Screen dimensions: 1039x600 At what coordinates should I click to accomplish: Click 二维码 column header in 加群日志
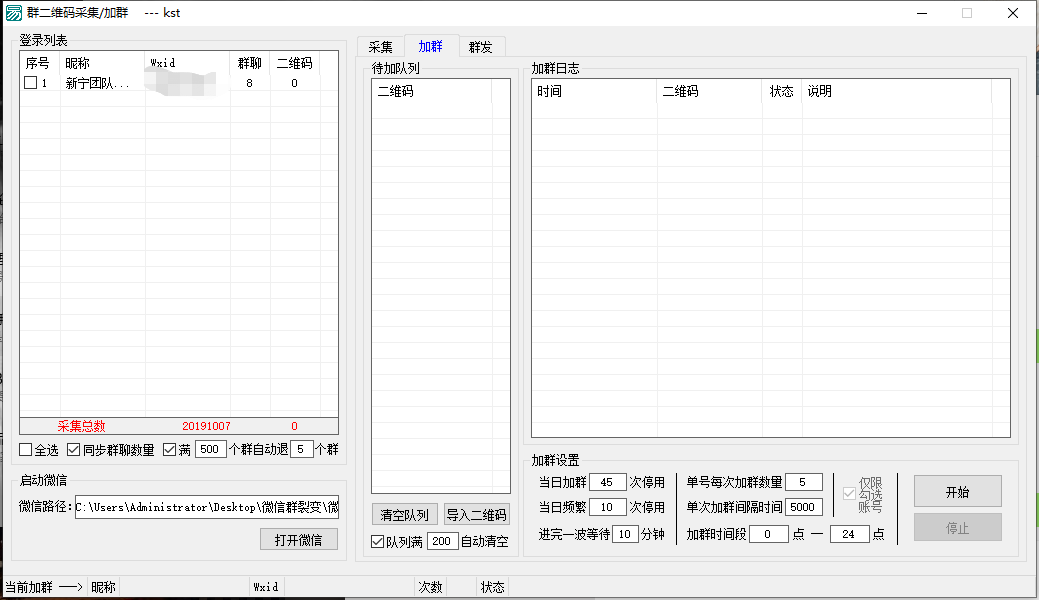pyautogui.click(x=709, y=91)
